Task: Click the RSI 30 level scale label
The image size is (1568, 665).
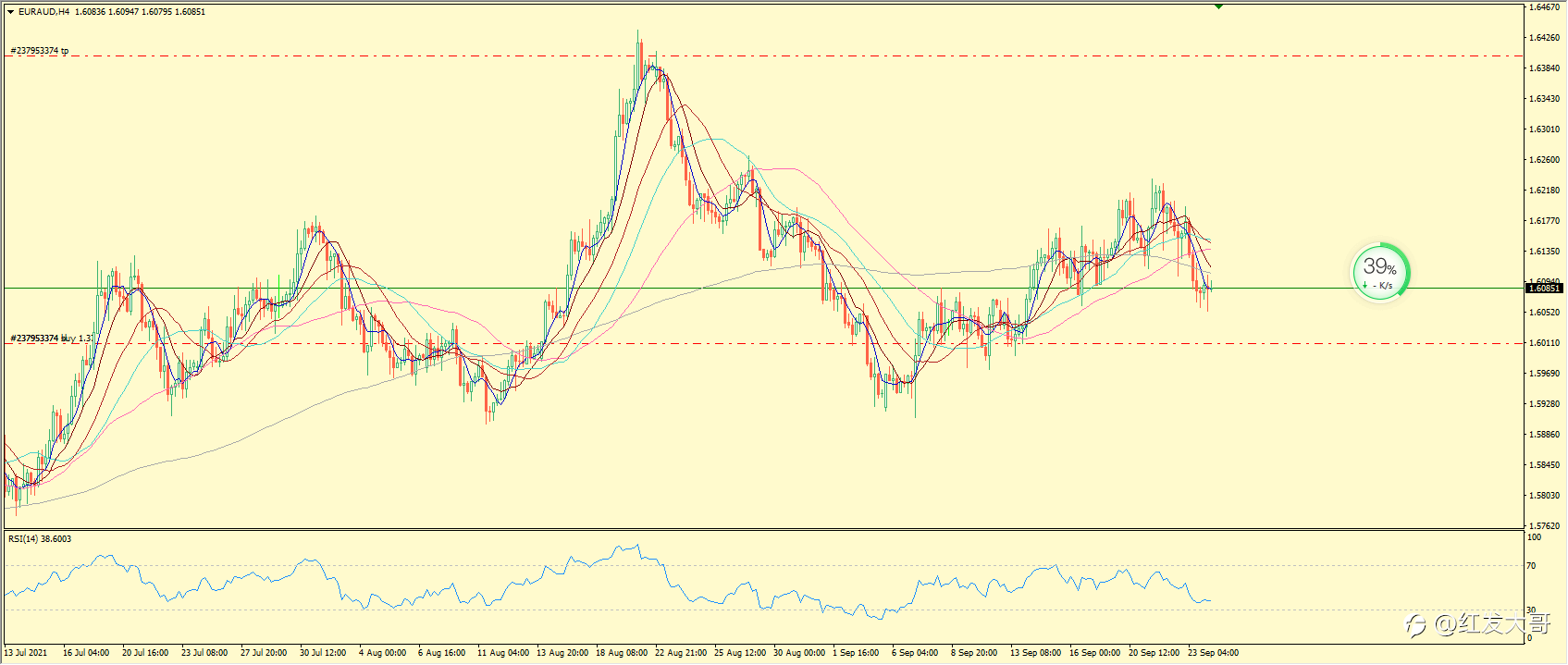Action: 1532,610
